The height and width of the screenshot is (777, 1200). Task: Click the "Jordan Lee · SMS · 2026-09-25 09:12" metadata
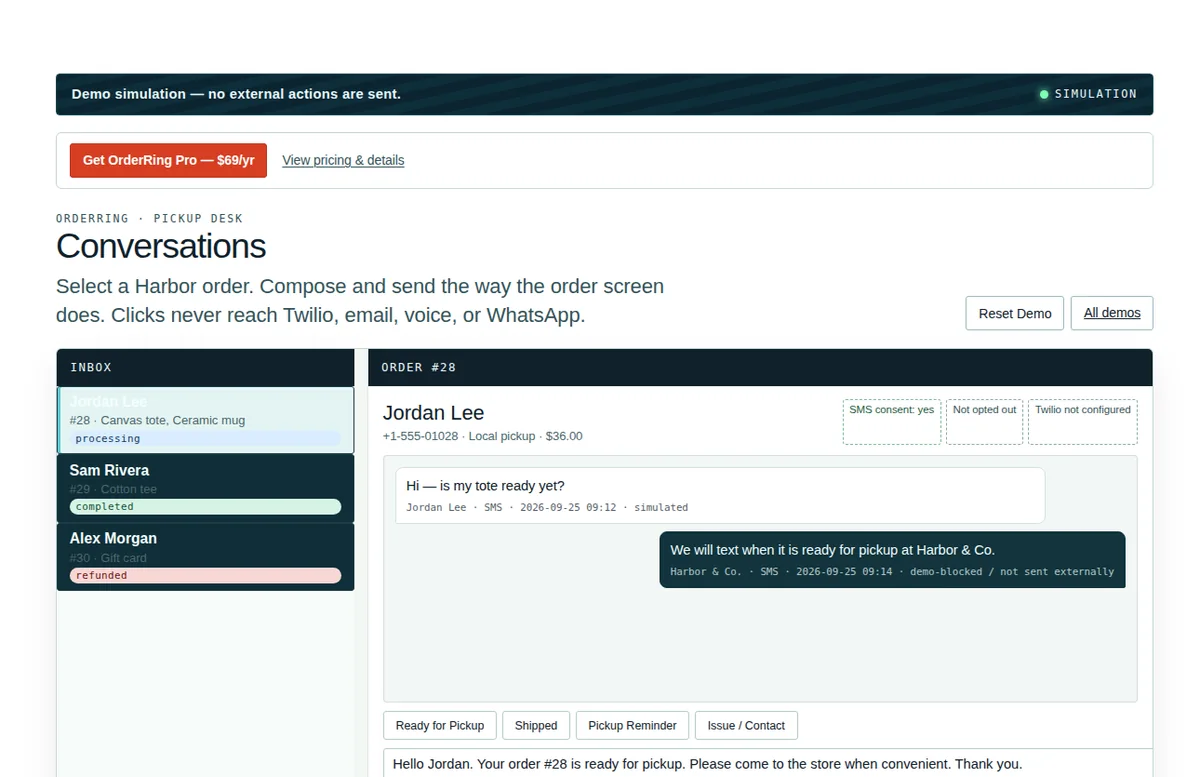(x=511, y=507)
